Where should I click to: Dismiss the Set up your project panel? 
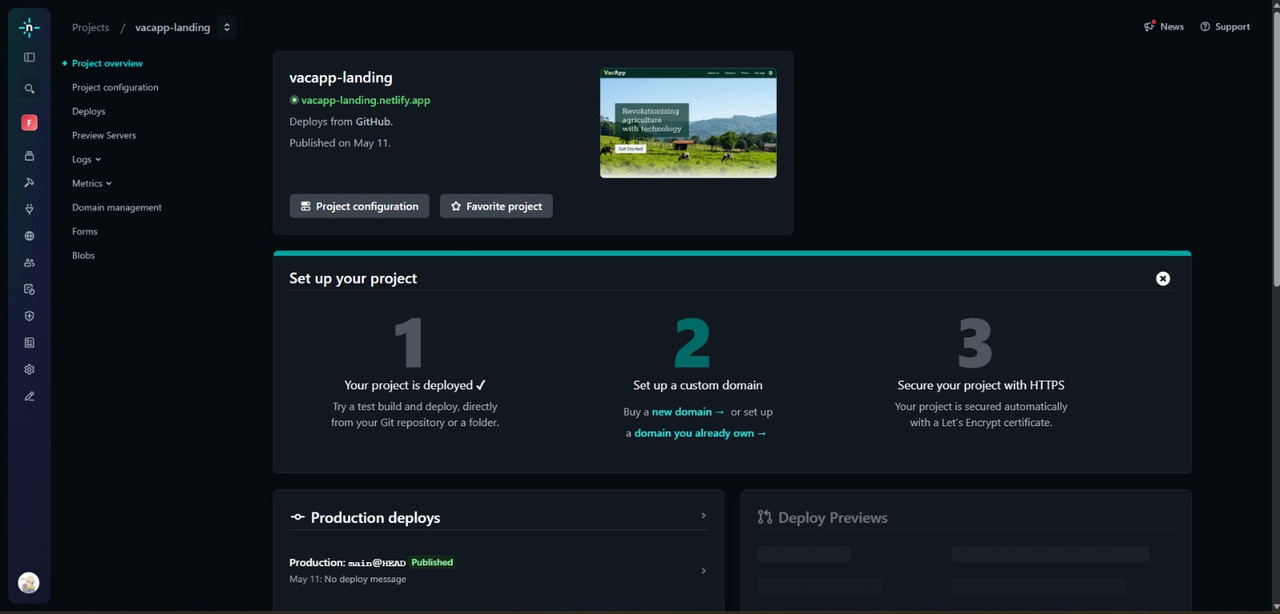click(x=1163, y=279)
